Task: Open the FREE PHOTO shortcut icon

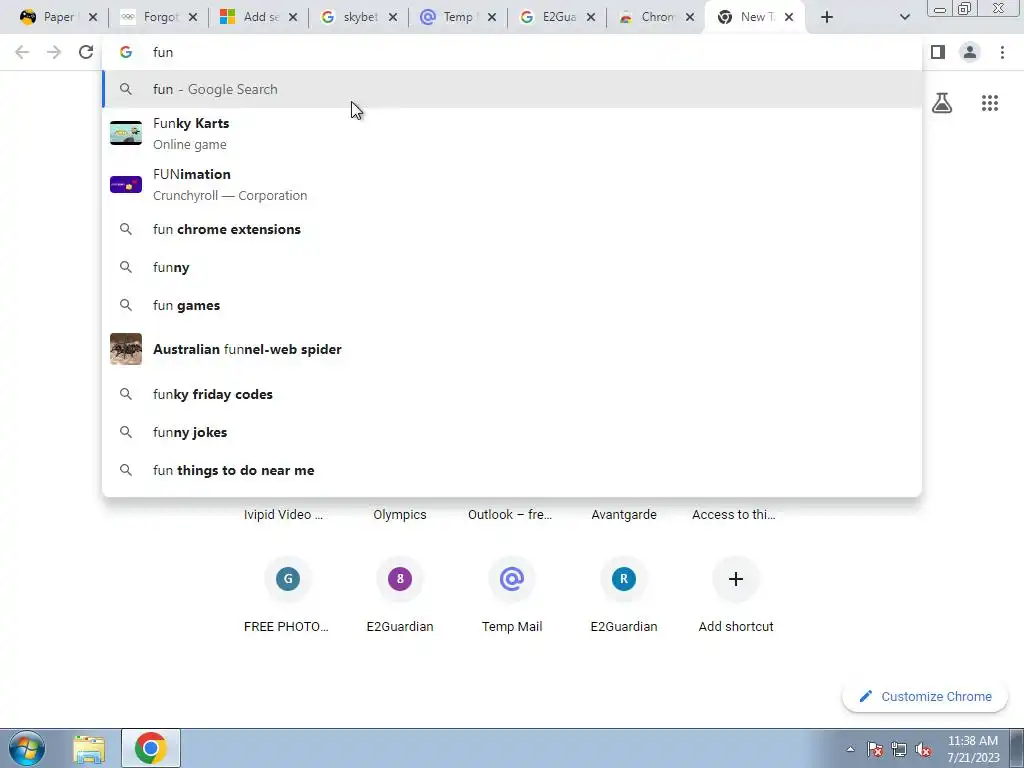Action: (288, 579)
